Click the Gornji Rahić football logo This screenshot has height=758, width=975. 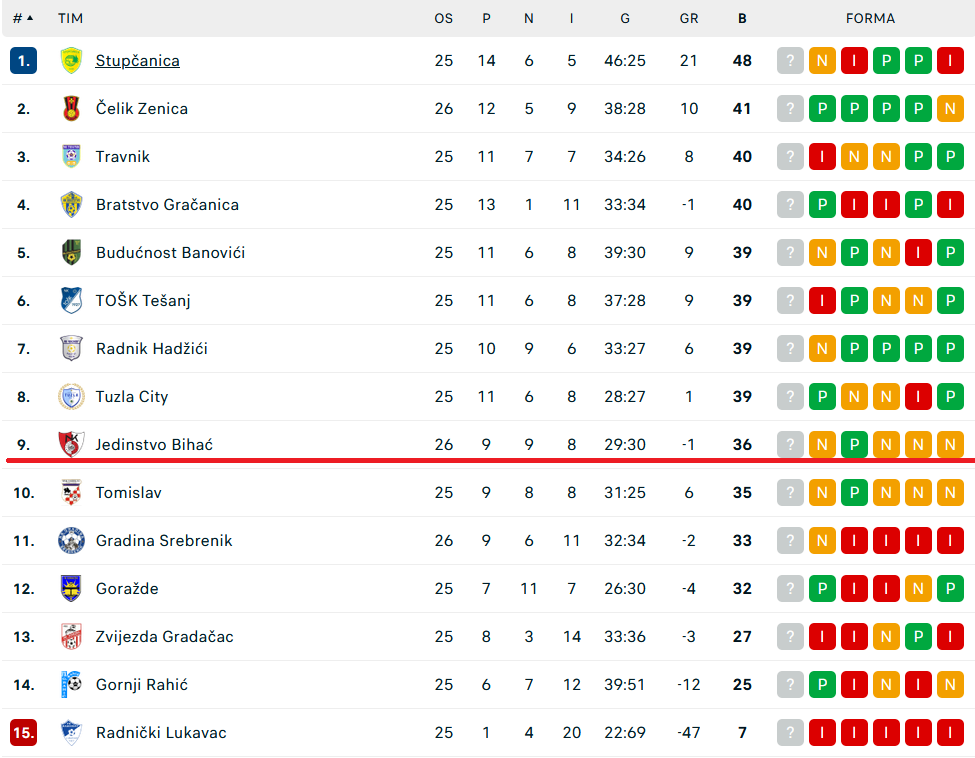(71, 685)
